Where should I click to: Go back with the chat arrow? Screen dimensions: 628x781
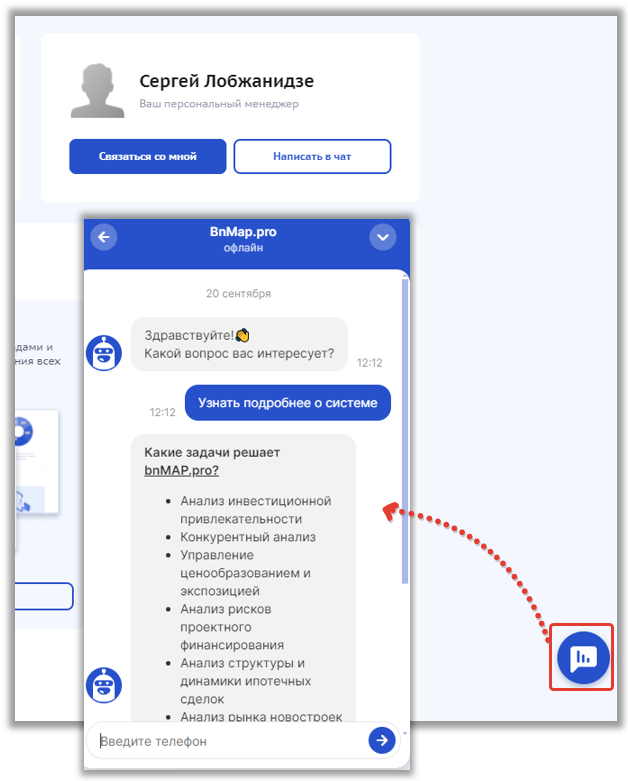pyautogui.click(x=104, y=237)
